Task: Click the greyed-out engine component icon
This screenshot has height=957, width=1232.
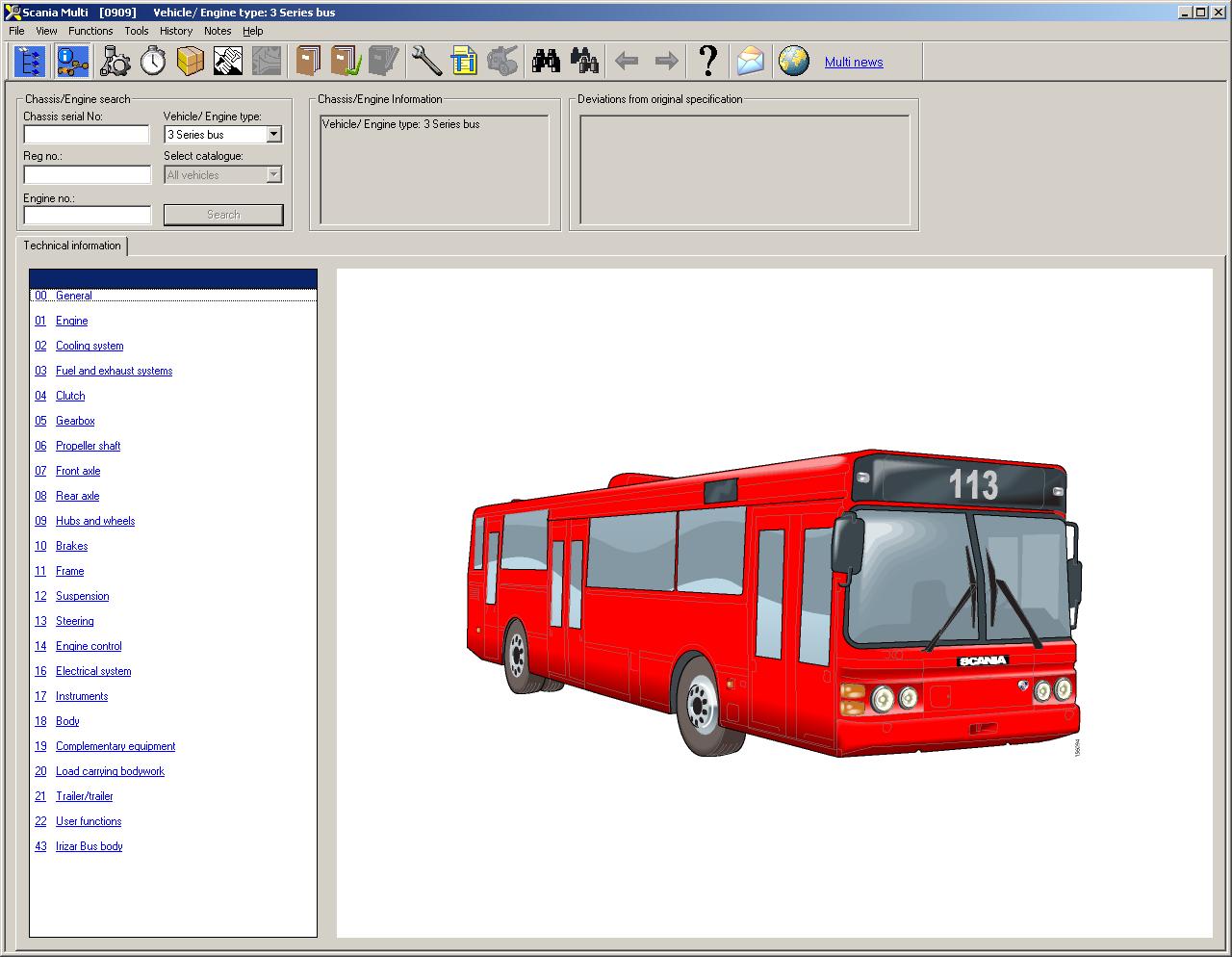Action: (x=502, y=62)
